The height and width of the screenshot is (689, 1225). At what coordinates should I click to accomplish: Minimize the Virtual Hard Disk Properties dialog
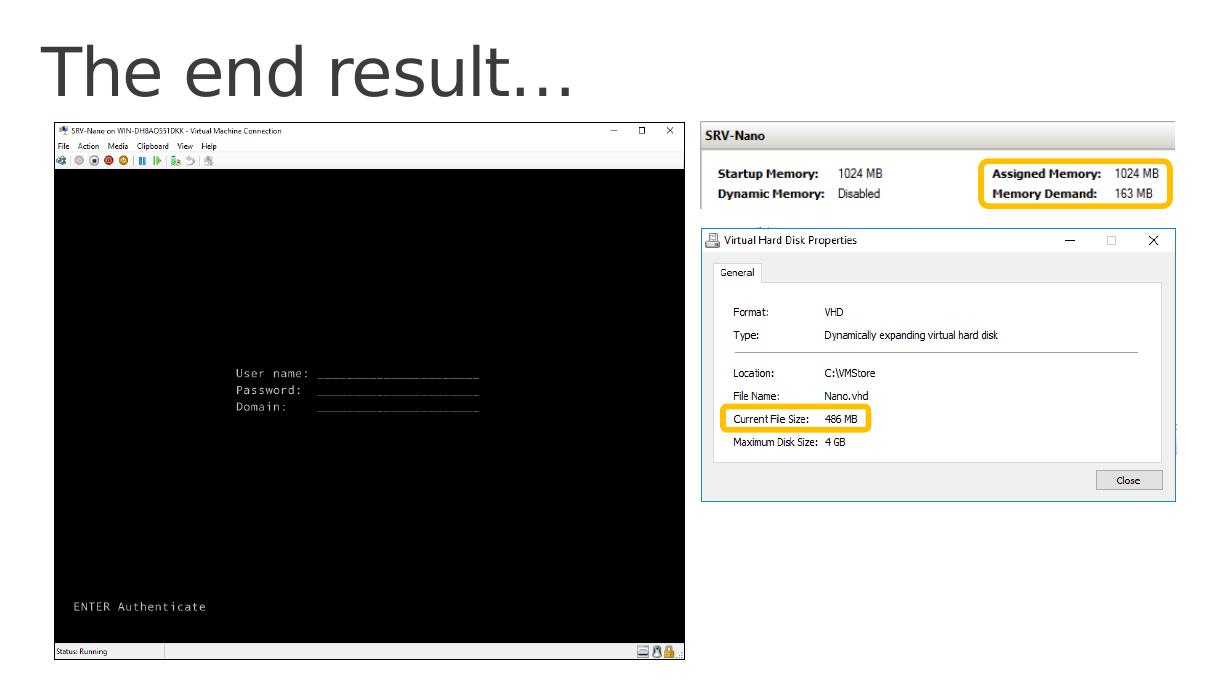pos(1070,240)
